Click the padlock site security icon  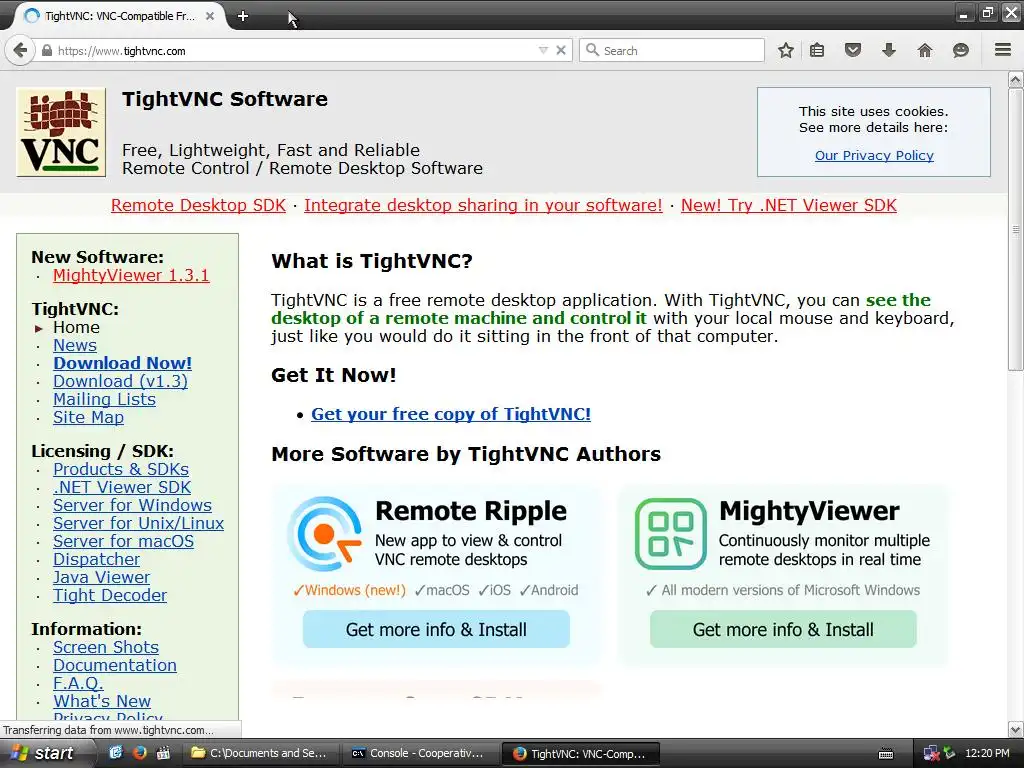pyautogui.click(x=46, y=50)
